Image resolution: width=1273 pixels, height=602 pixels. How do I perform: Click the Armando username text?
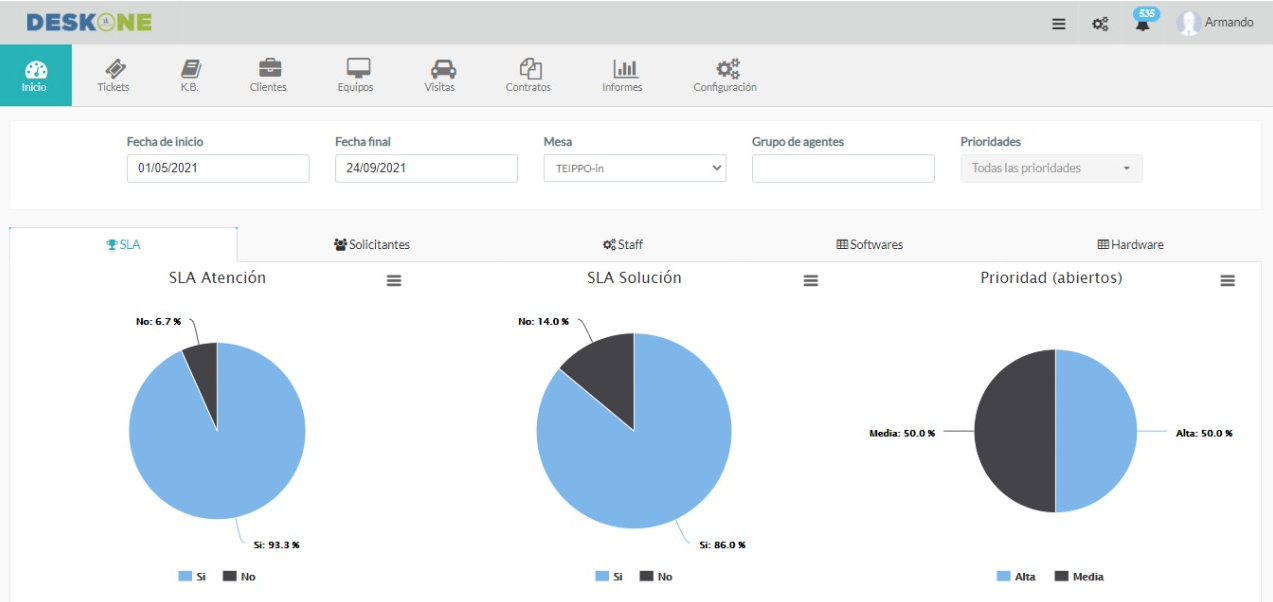coord(1229,23)
